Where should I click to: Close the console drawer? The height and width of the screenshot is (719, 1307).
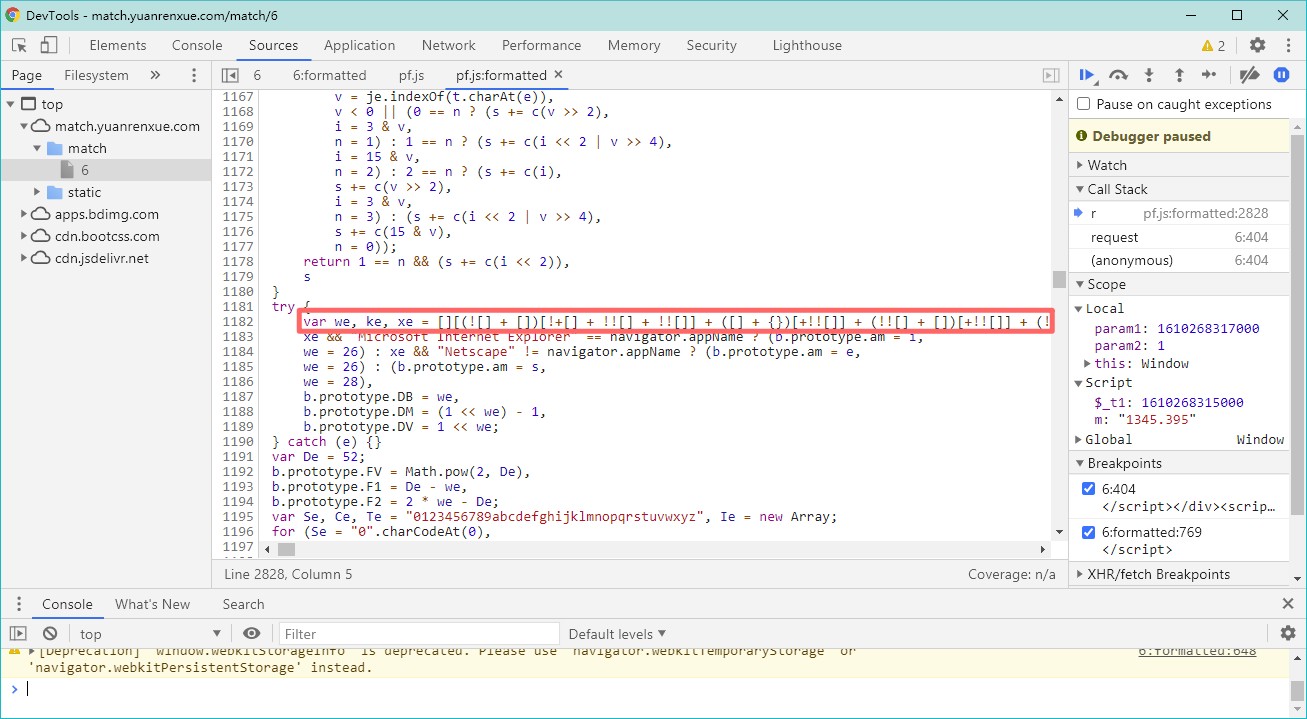pyautogui.click(x=1288, y=603)
